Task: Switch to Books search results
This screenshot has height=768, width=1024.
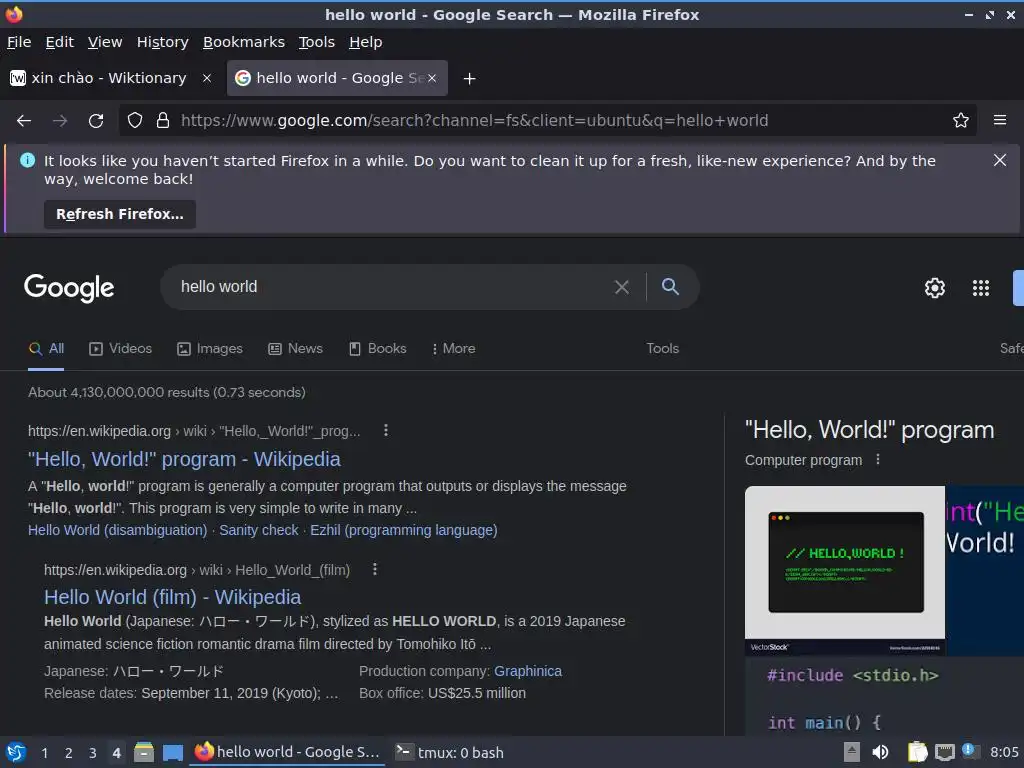Action: point(377,349)
